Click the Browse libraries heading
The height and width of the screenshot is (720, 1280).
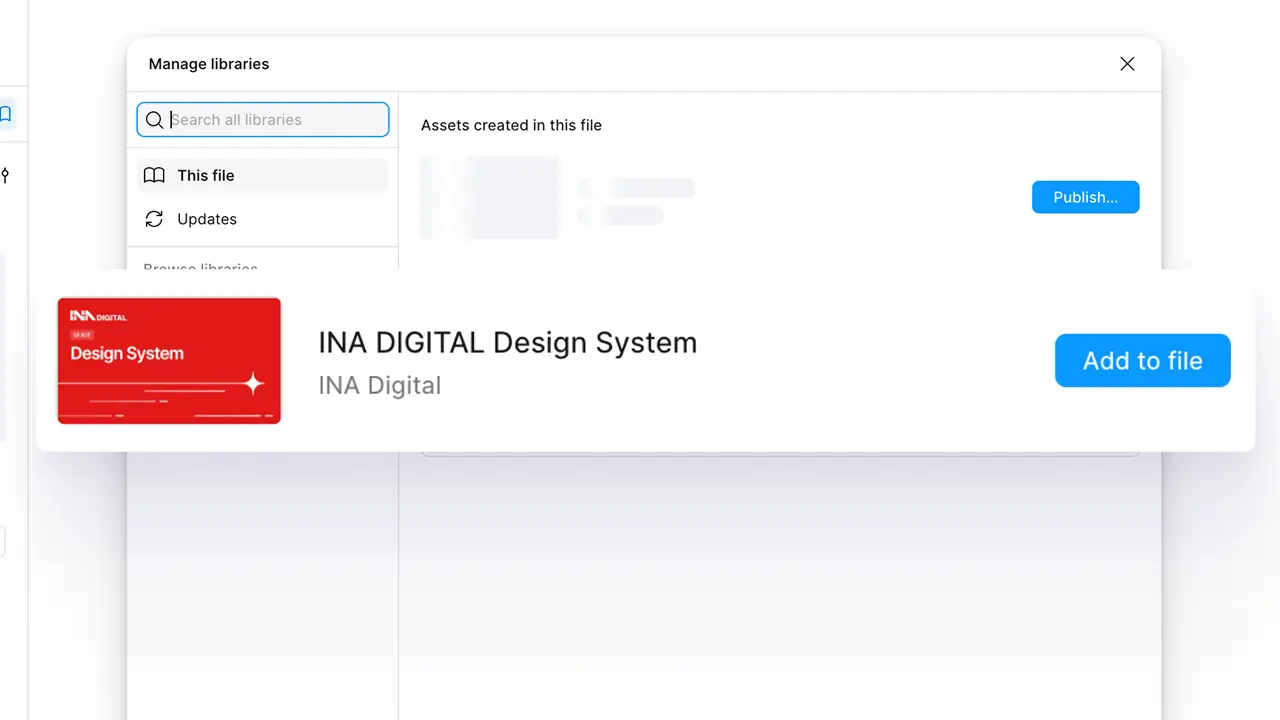tap(200, 266)
